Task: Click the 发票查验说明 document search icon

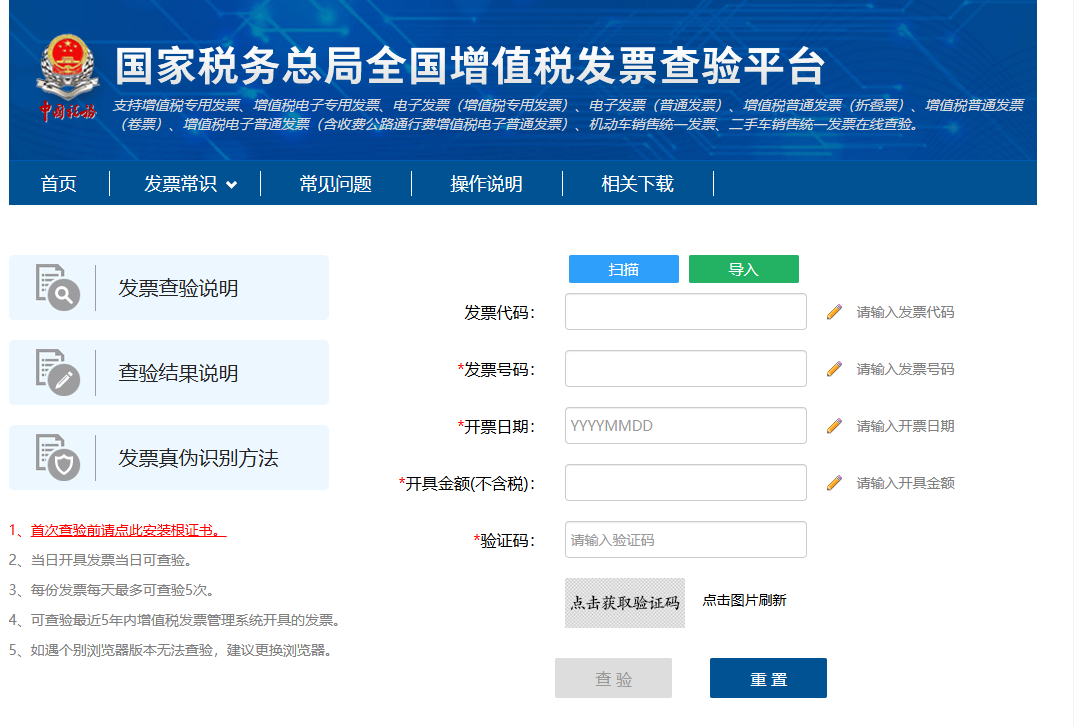Action: pyautogui.click(x=58, y=287)
